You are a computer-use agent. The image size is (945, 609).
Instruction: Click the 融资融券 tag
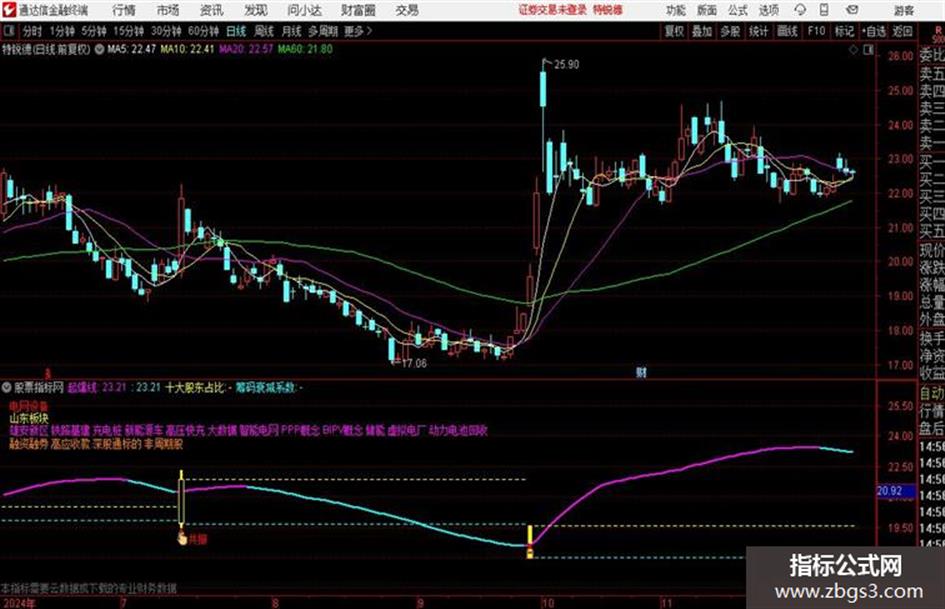tap(28, 444)
